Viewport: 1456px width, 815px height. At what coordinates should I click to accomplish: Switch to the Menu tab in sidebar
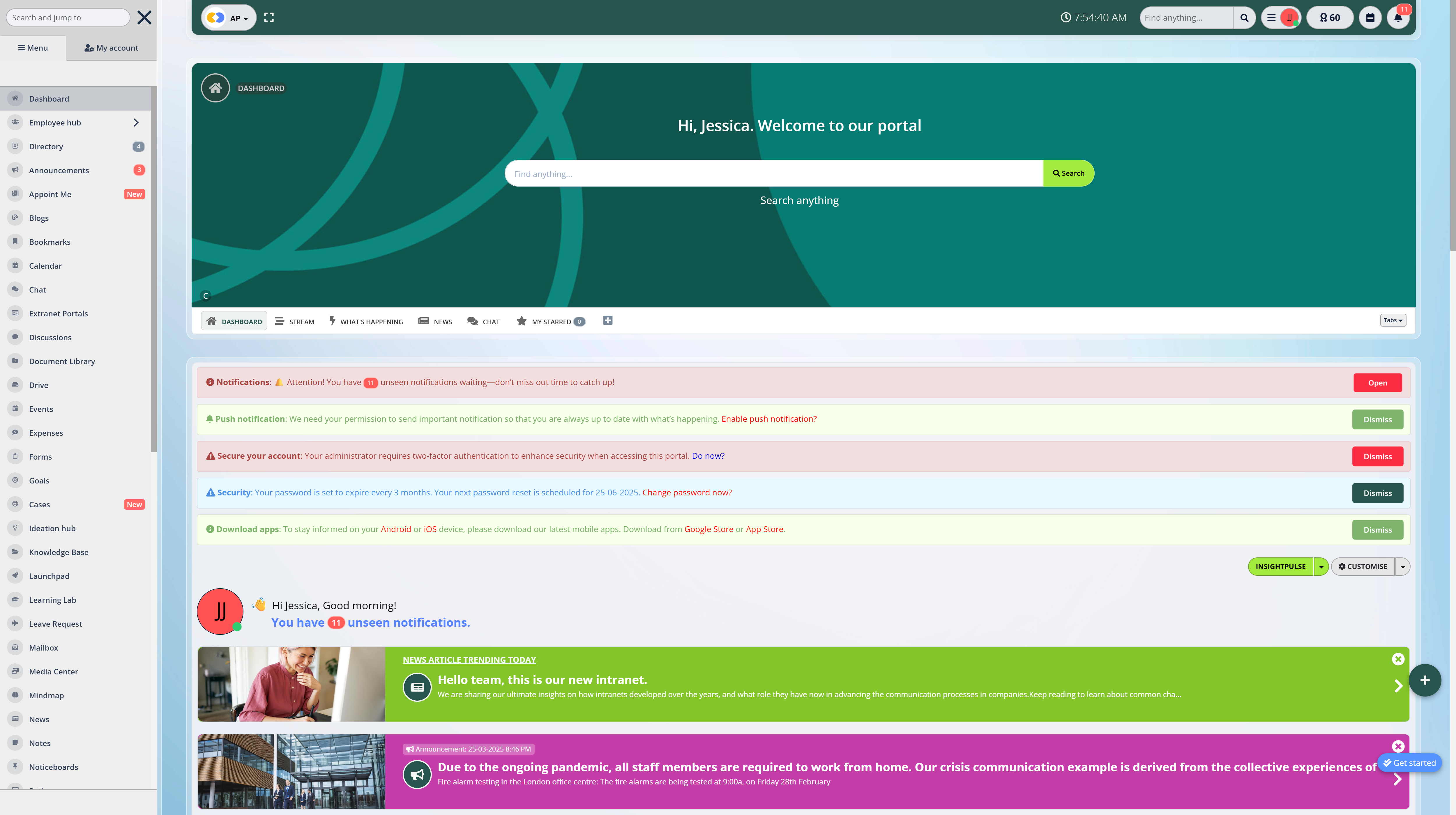tap(33, 48)
